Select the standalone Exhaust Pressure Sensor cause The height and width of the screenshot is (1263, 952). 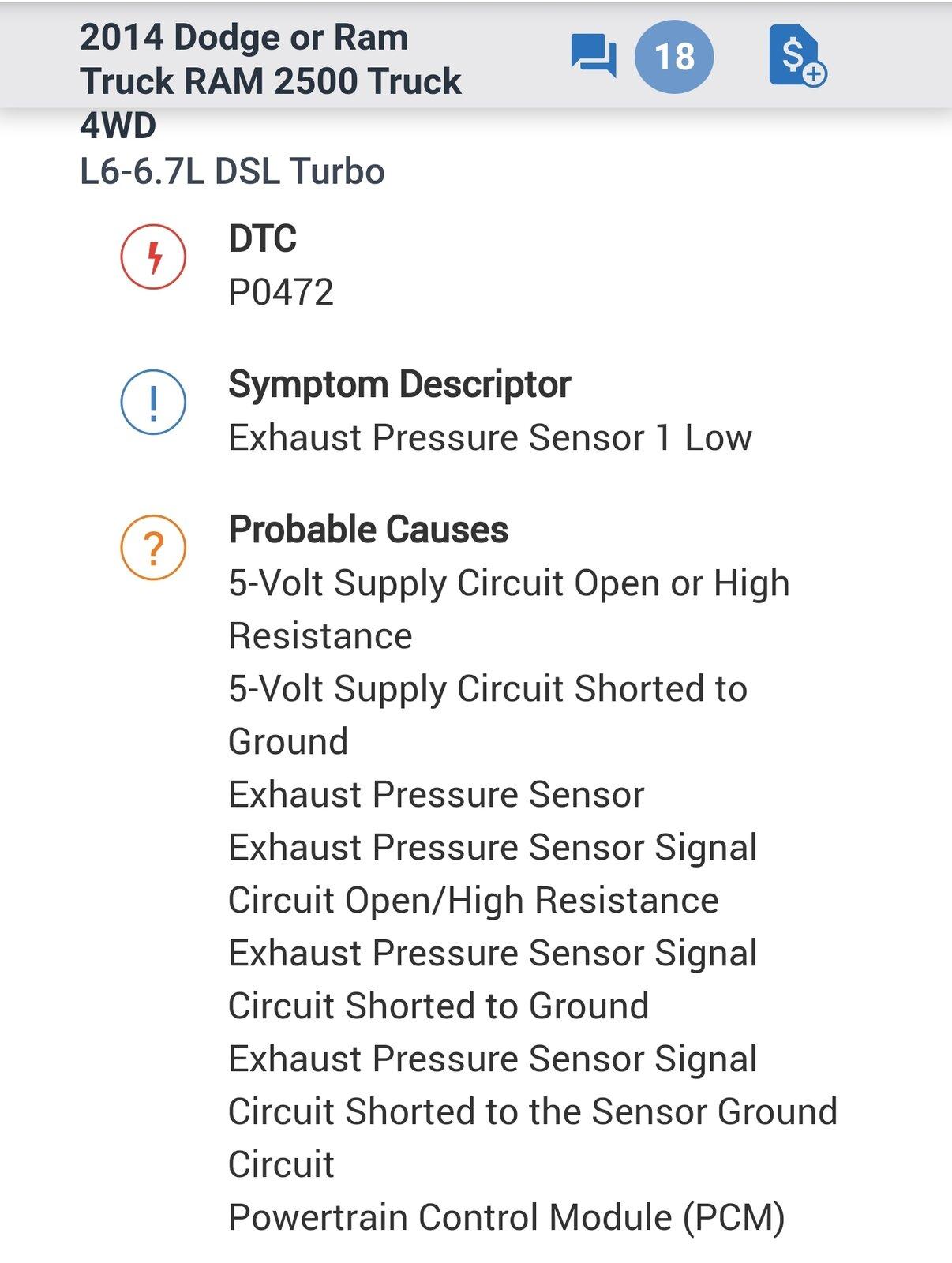(x=437, y=794)
